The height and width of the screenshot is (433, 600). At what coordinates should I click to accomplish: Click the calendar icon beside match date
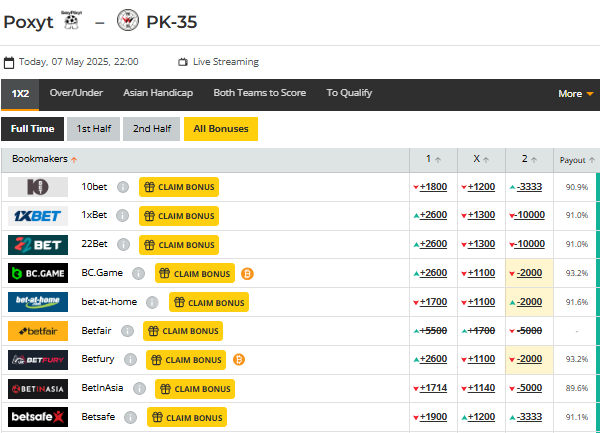(9, 62)
